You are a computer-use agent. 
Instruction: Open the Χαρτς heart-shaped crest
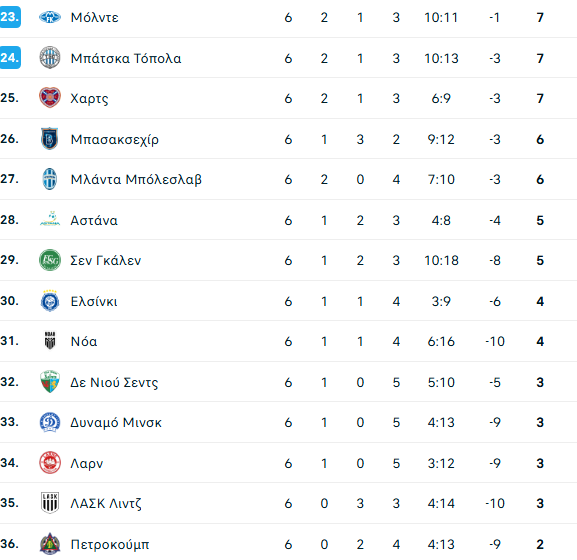pos(50,98)
